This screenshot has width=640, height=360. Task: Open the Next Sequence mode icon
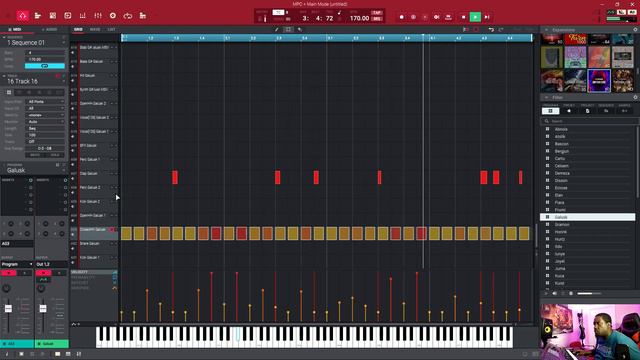click(x=143, y=16)
